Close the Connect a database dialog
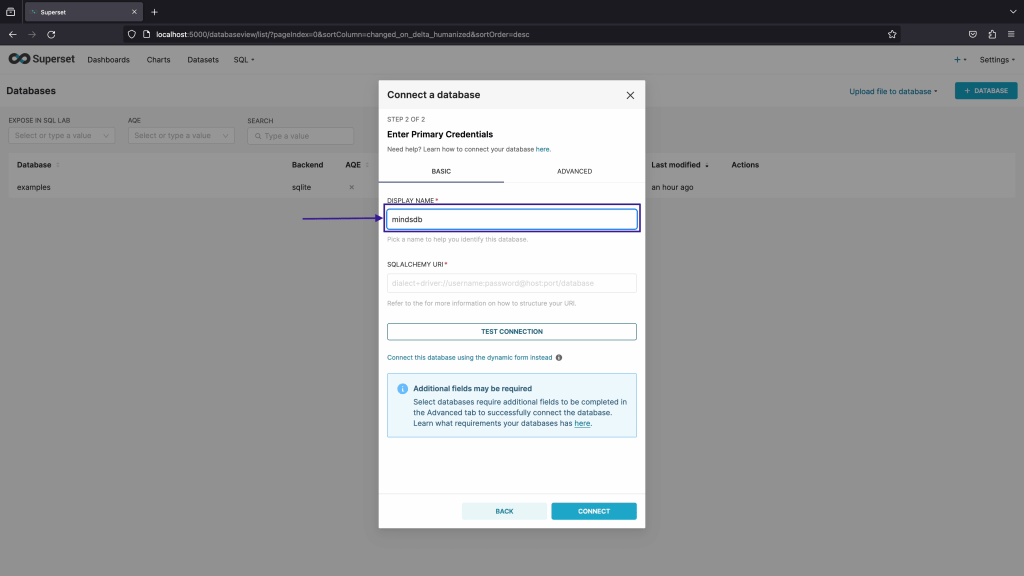Viewport: 1024px width, 576px height. coord(630,95)
